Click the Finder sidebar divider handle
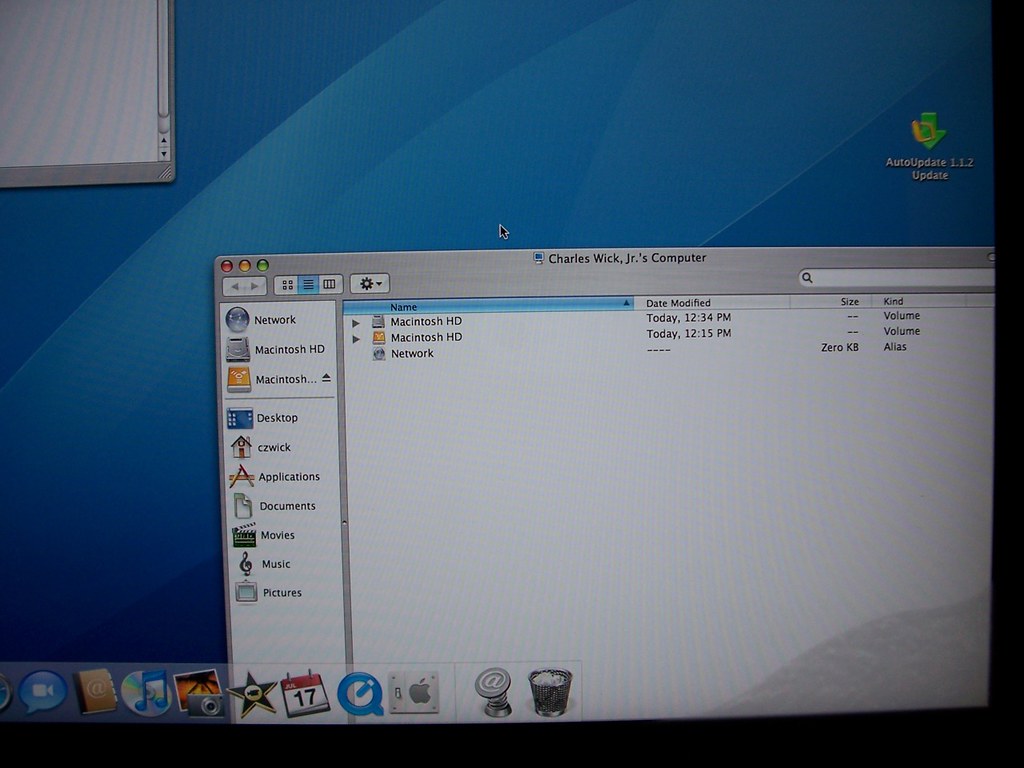1024x768 pixels. point(344,522)
